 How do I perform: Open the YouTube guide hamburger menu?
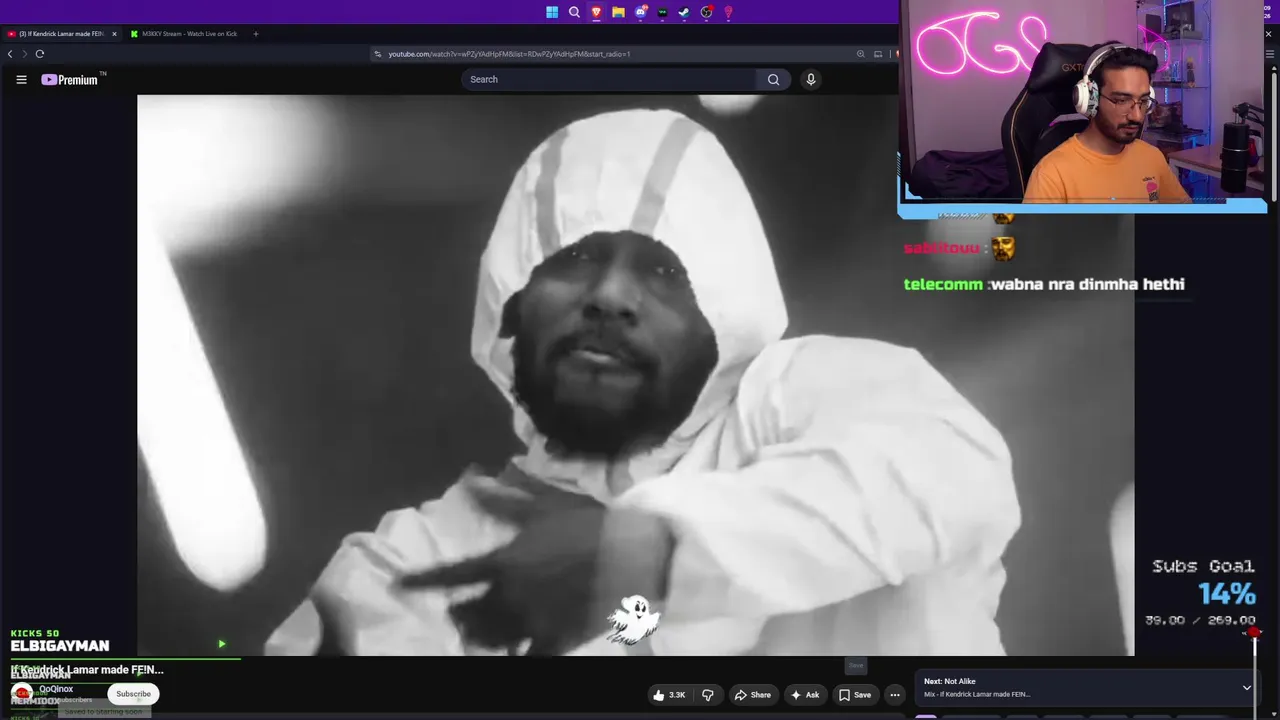point(21,80)
